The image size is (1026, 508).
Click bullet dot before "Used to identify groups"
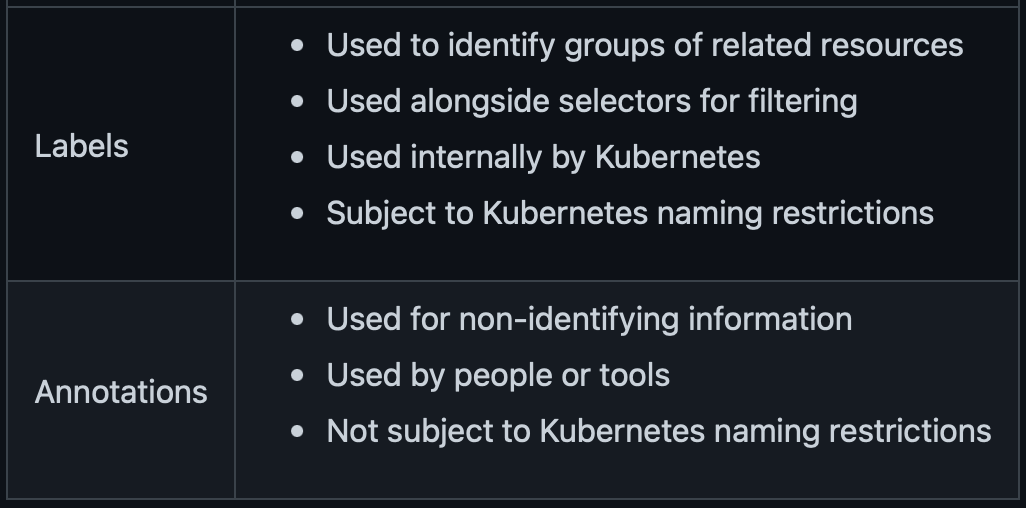coord(297,45)
